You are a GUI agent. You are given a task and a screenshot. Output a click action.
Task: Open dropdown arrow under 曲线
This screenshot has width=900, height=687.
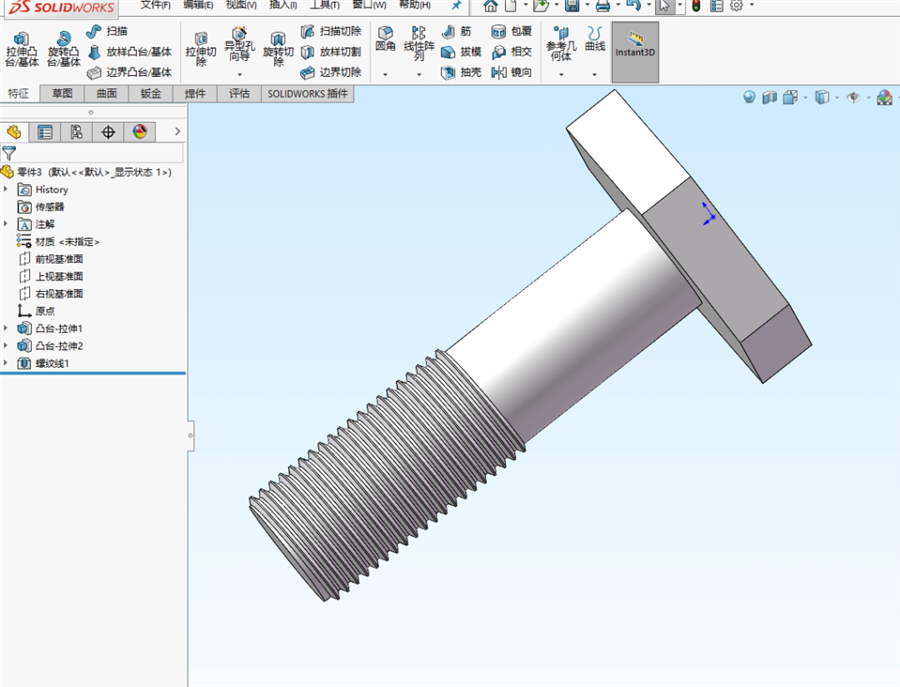click(x=595, y=75)
